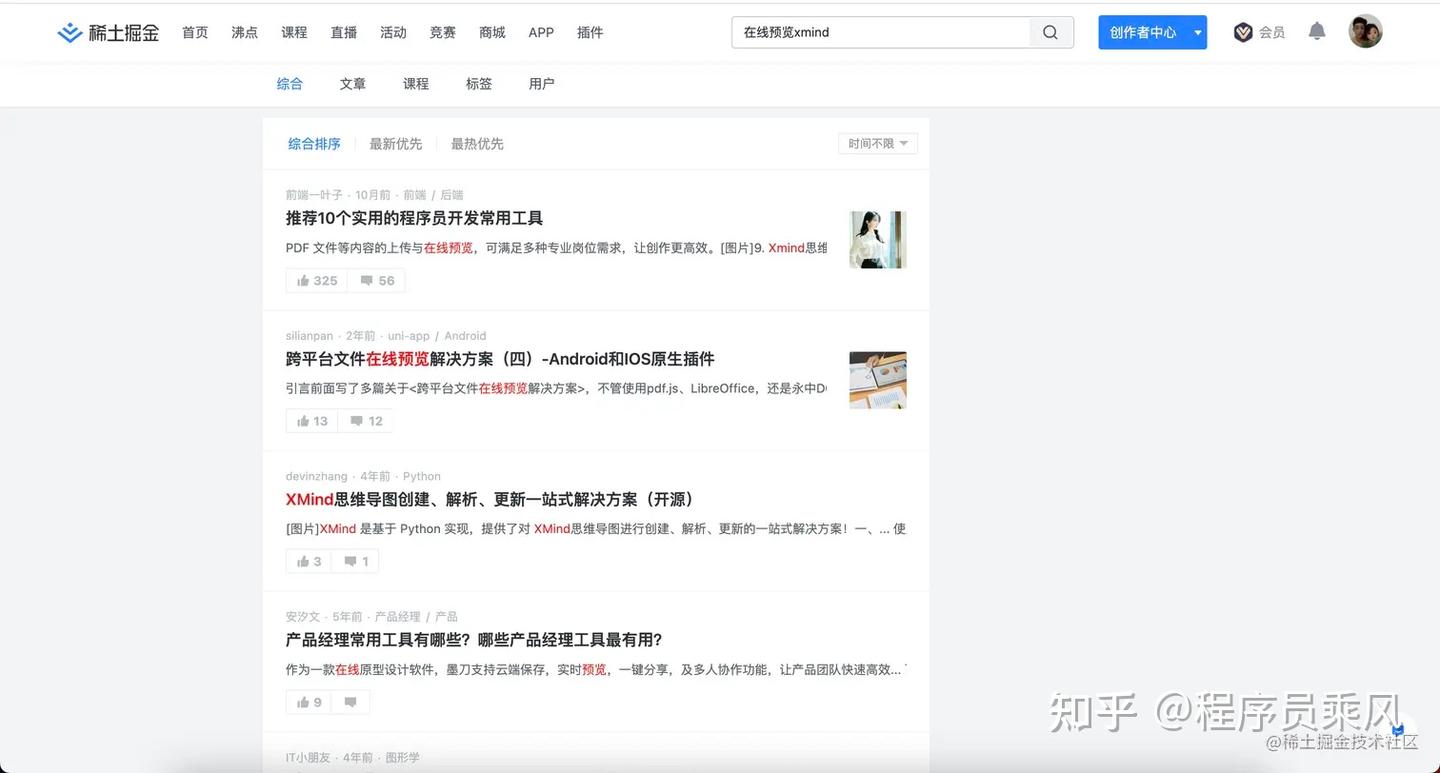Click the thumbs-up icon on the XMind article

coord(300,561)
